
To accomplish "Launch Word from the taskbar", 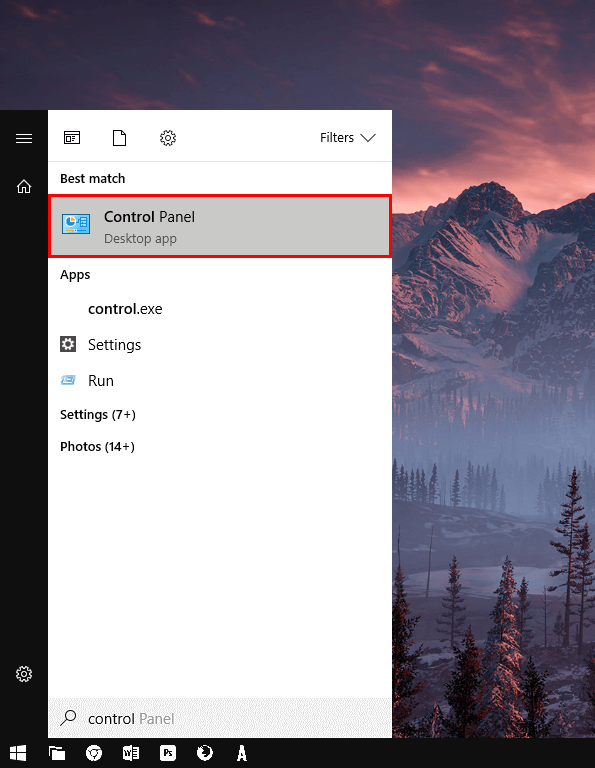I will pos(131,753).
